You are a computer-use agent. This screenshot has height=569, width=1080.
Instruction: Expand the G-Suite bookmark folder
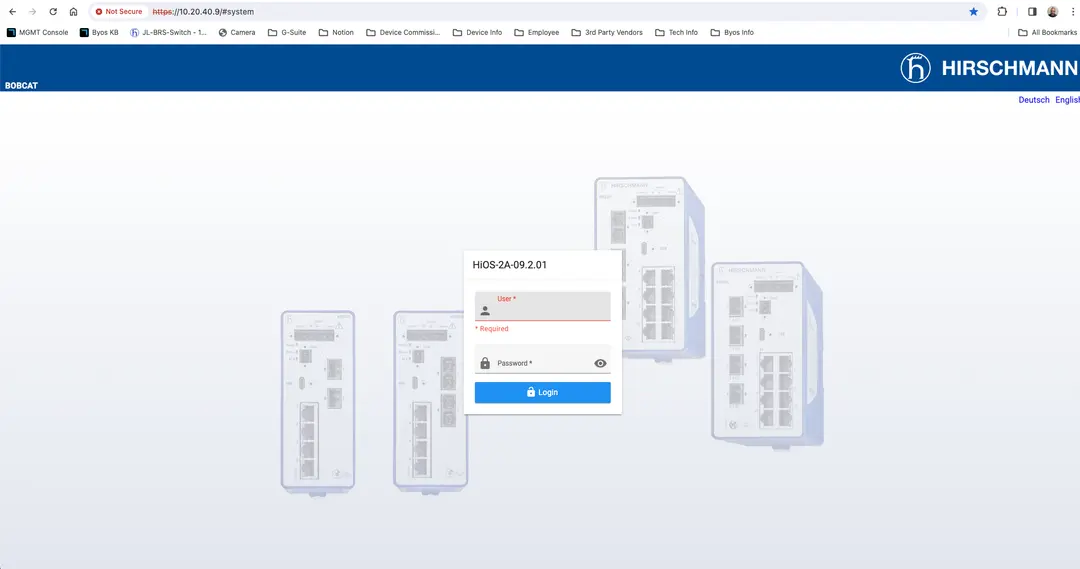(287, 32)
